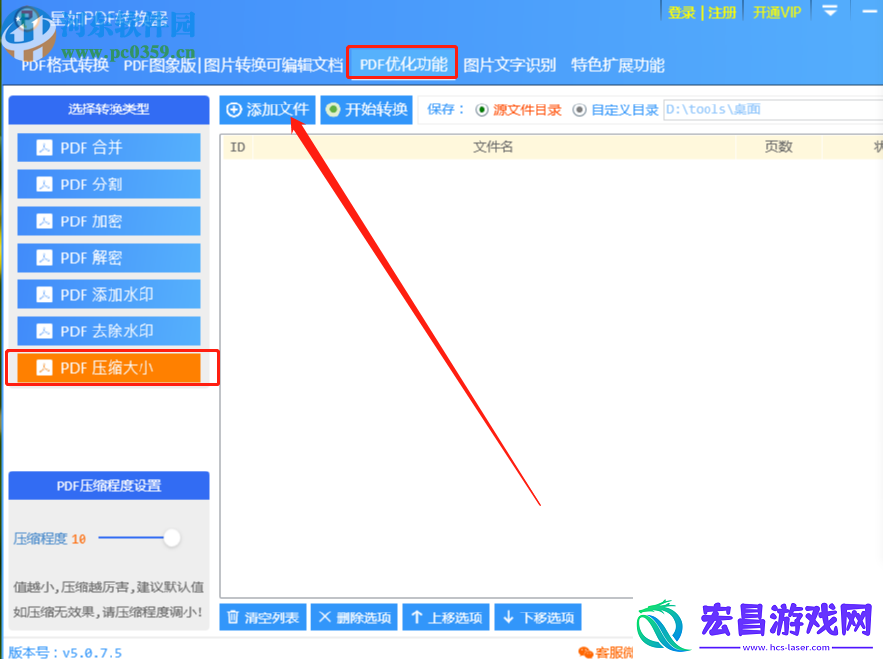Viewport: 883px width, 659px height.
Task: Select the PDF优化功能 tab
Action: click(x=403, y=64)
